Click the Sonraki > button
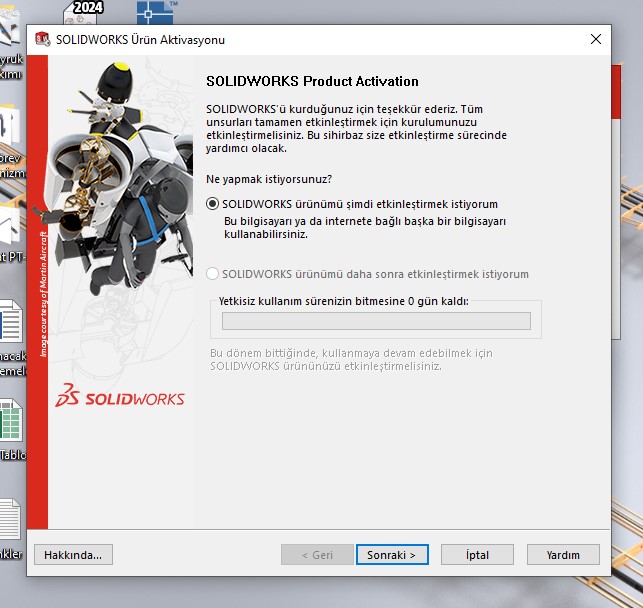 pos(392,555)
